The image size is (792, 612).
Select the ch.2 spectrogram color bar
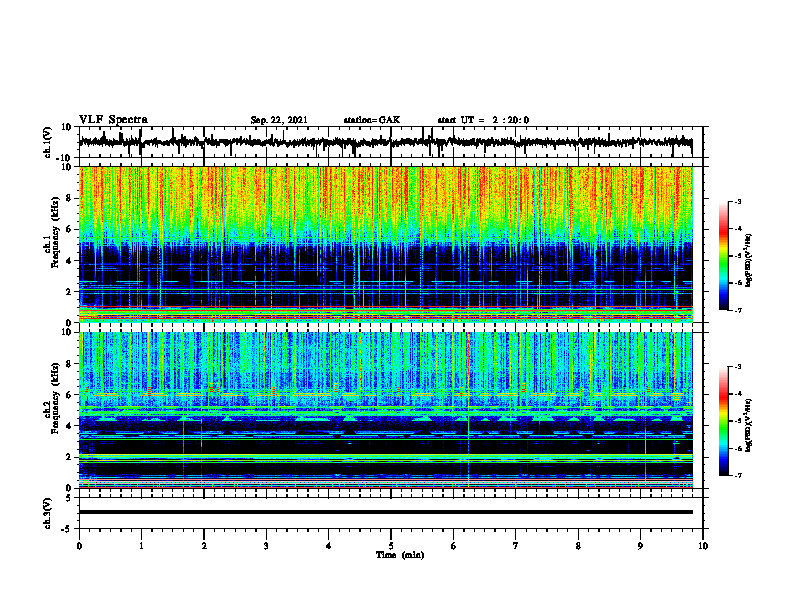coord(723,421)
